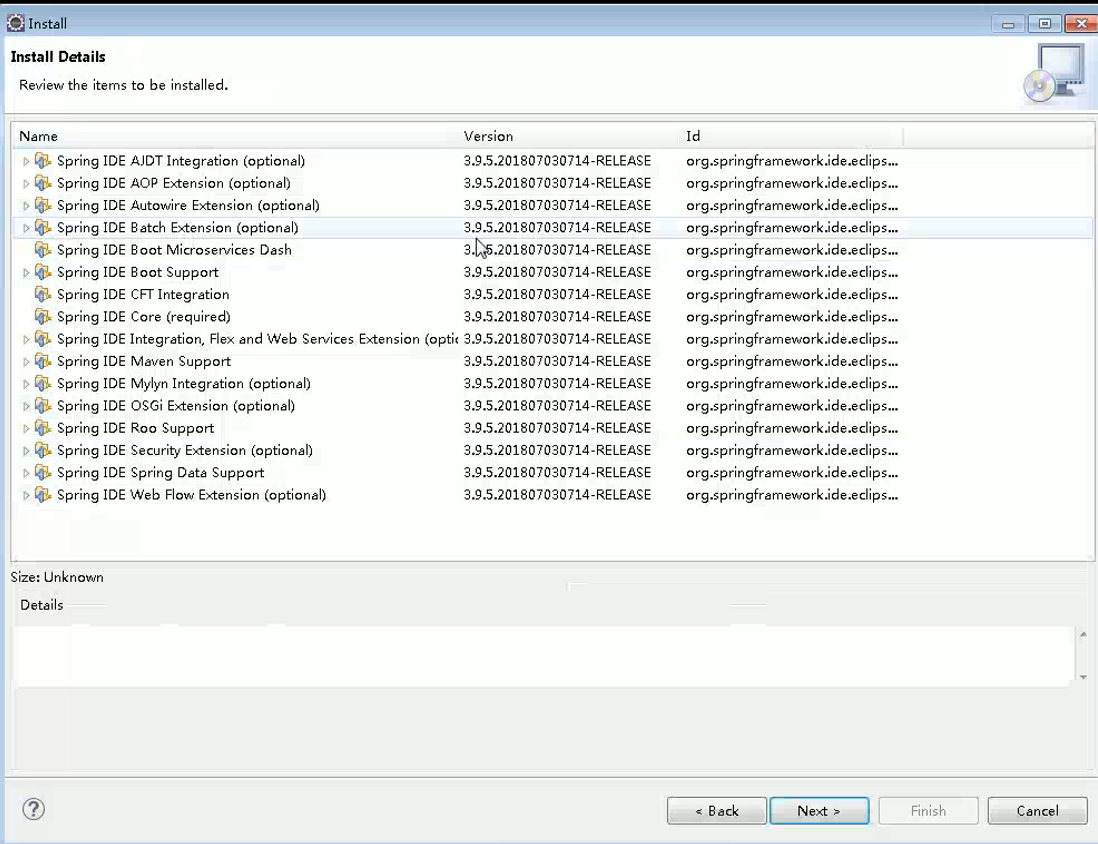Click the feature icon beside Spring IDE OSGi Extension
The height and width of the screenshot is (844, 1098).
[x=43, y=406]
